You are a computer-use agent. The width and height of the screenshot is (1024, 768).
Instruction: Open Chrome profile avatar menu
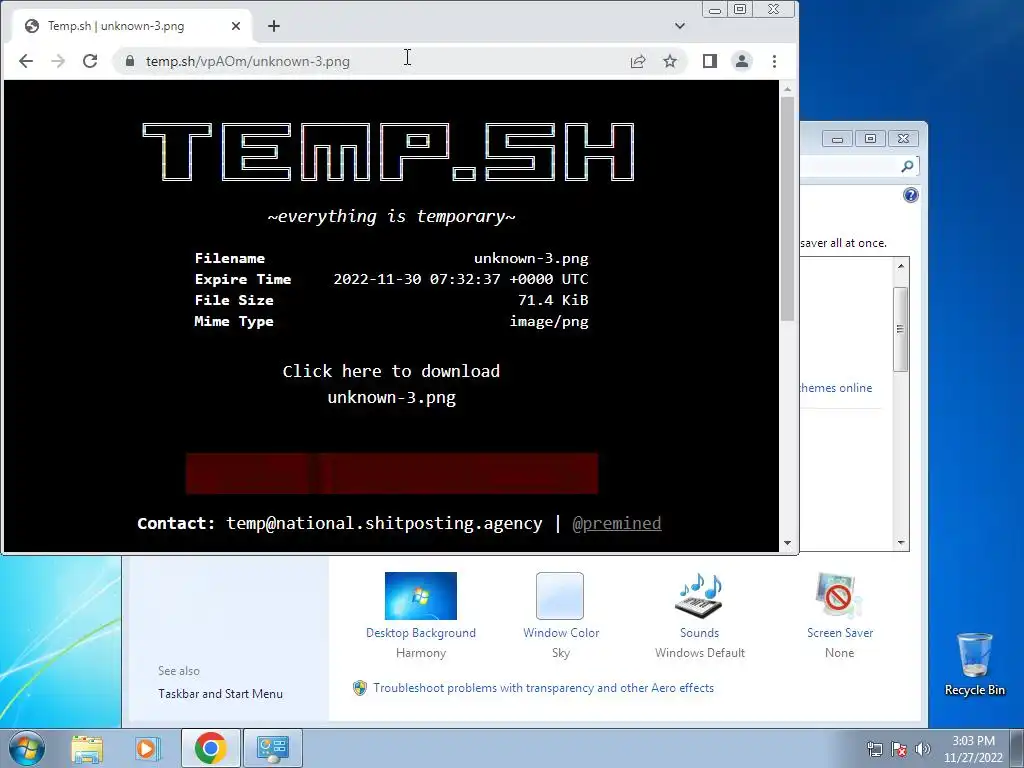pos(742,61)
